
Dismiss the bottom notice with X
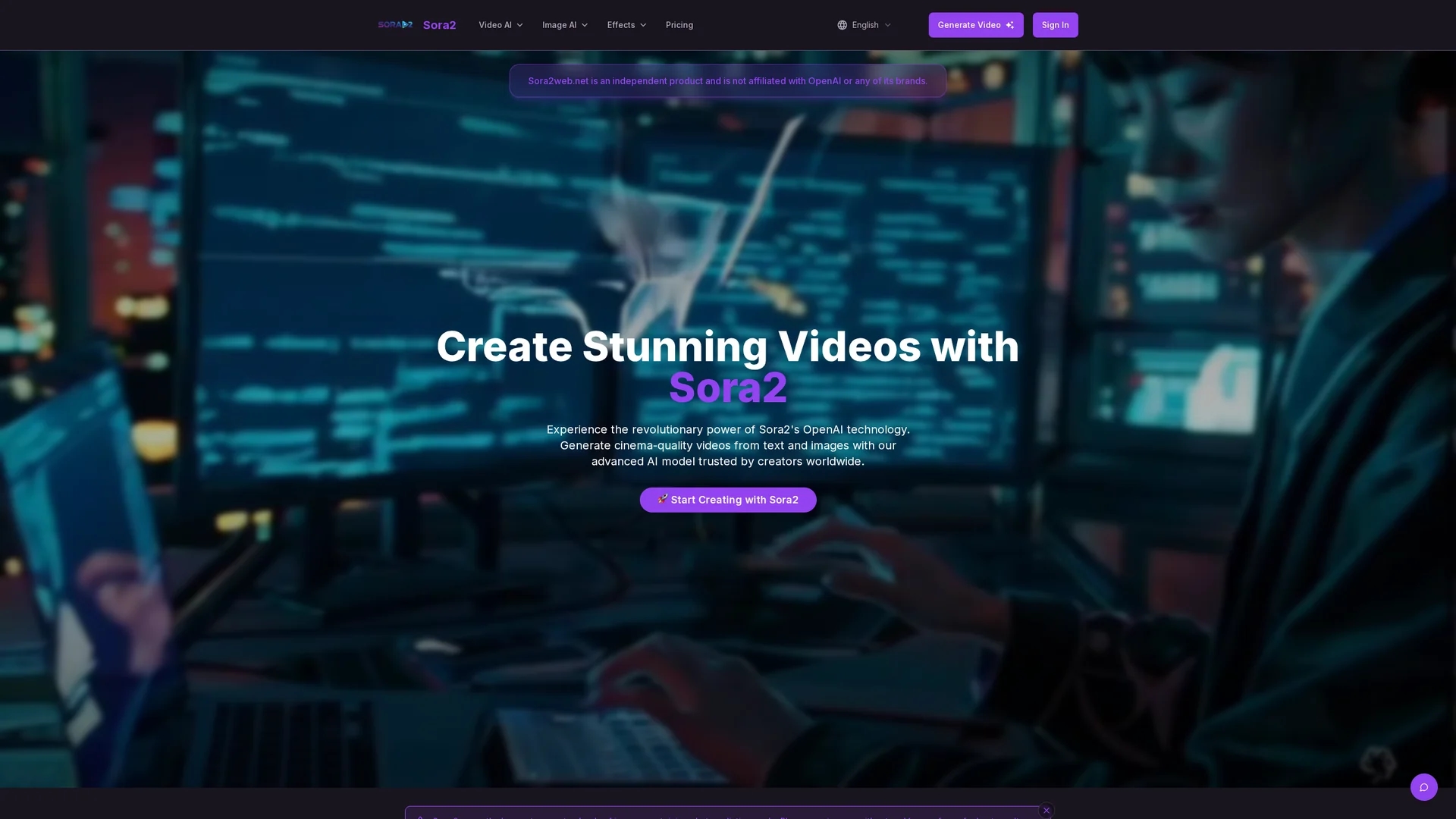1046,811
